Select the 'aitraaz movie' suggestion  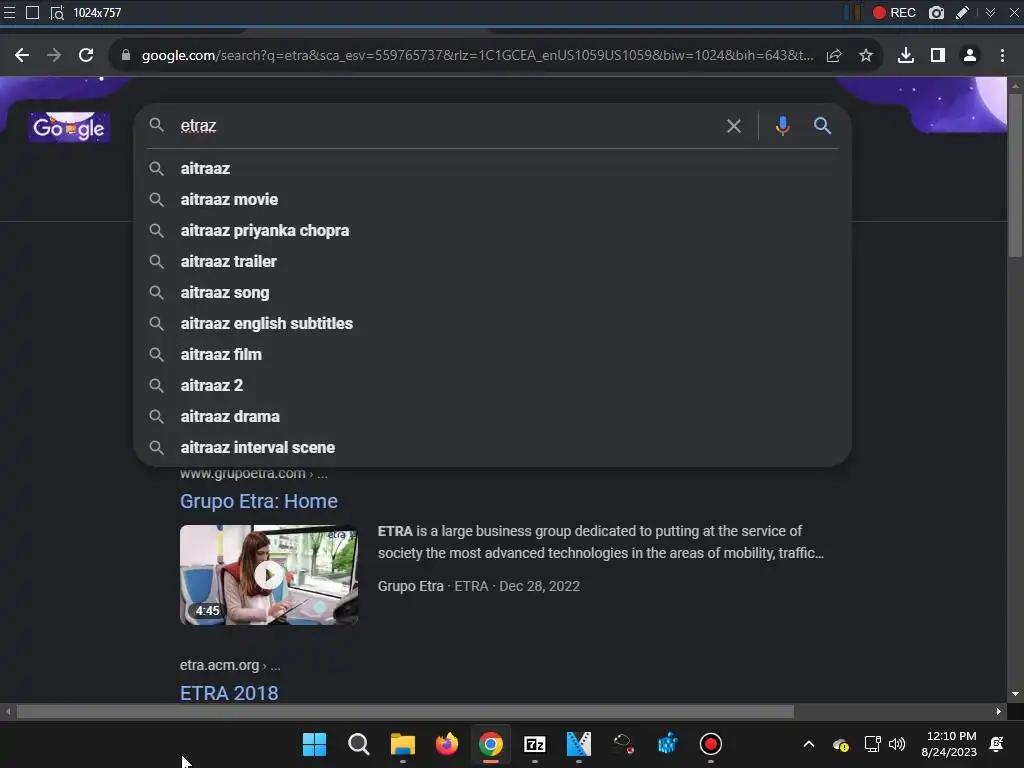(x=492, y=199)
